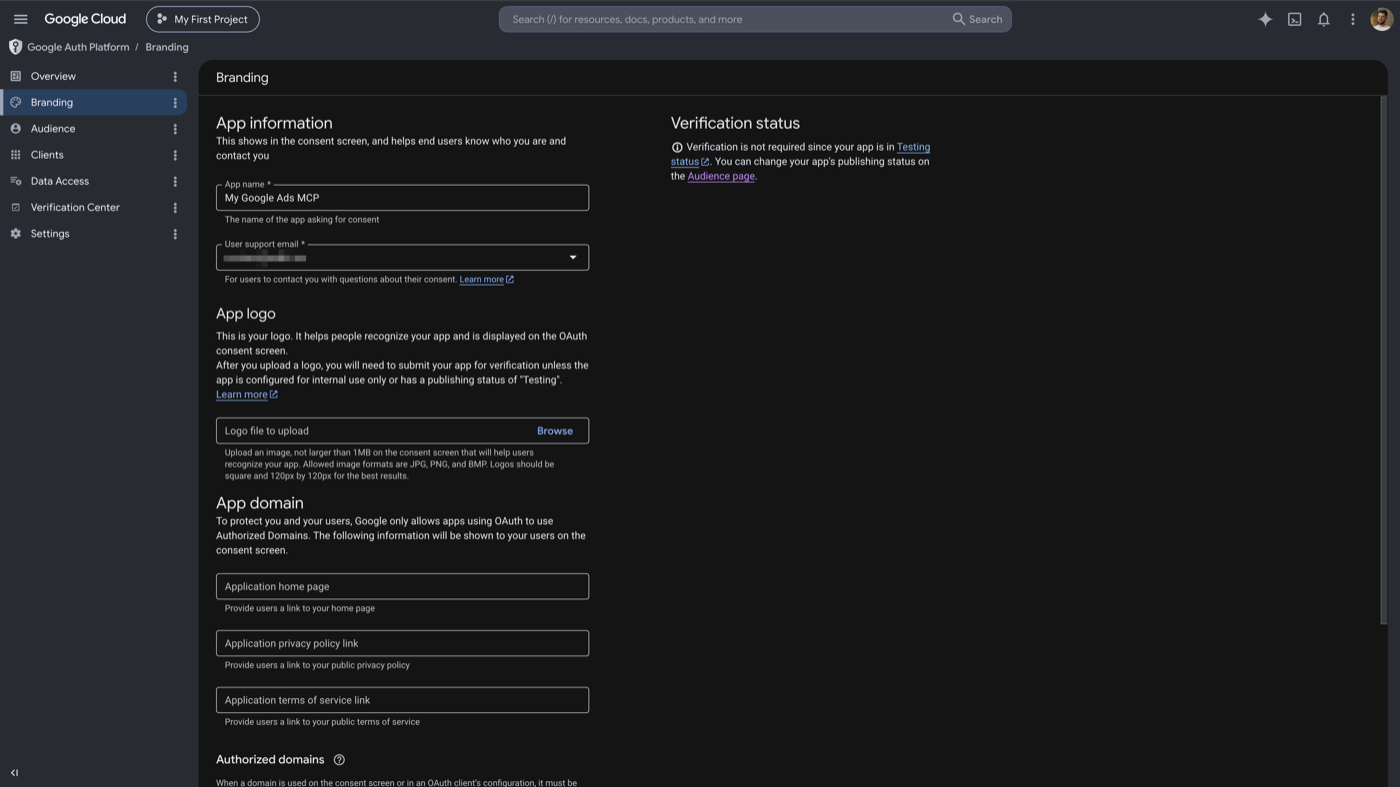1400x787 pixels.
Task: Open the Clients section
Action: point(47,155)
